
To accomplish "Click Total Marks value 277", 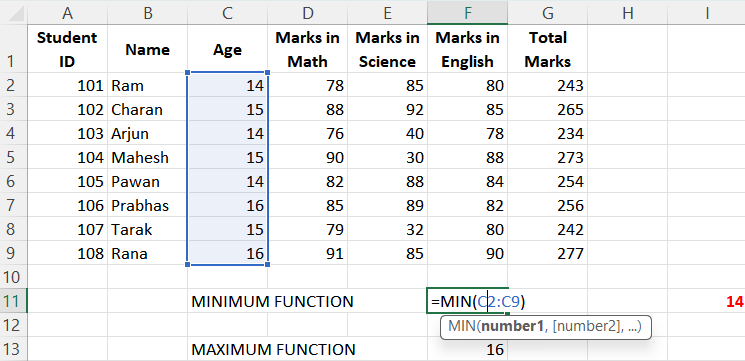I will pyautogui.click(x=547, y=253).
